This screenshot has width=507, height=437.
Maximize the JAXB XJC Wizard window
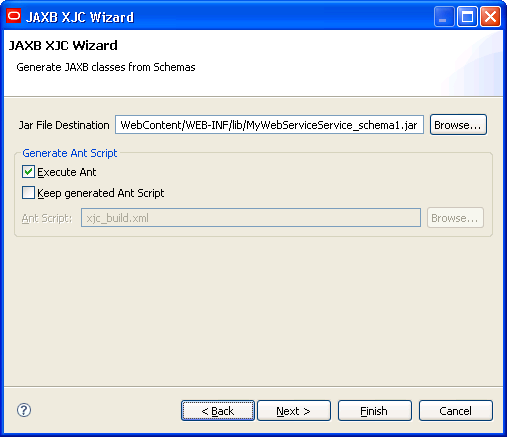point(467,16)
